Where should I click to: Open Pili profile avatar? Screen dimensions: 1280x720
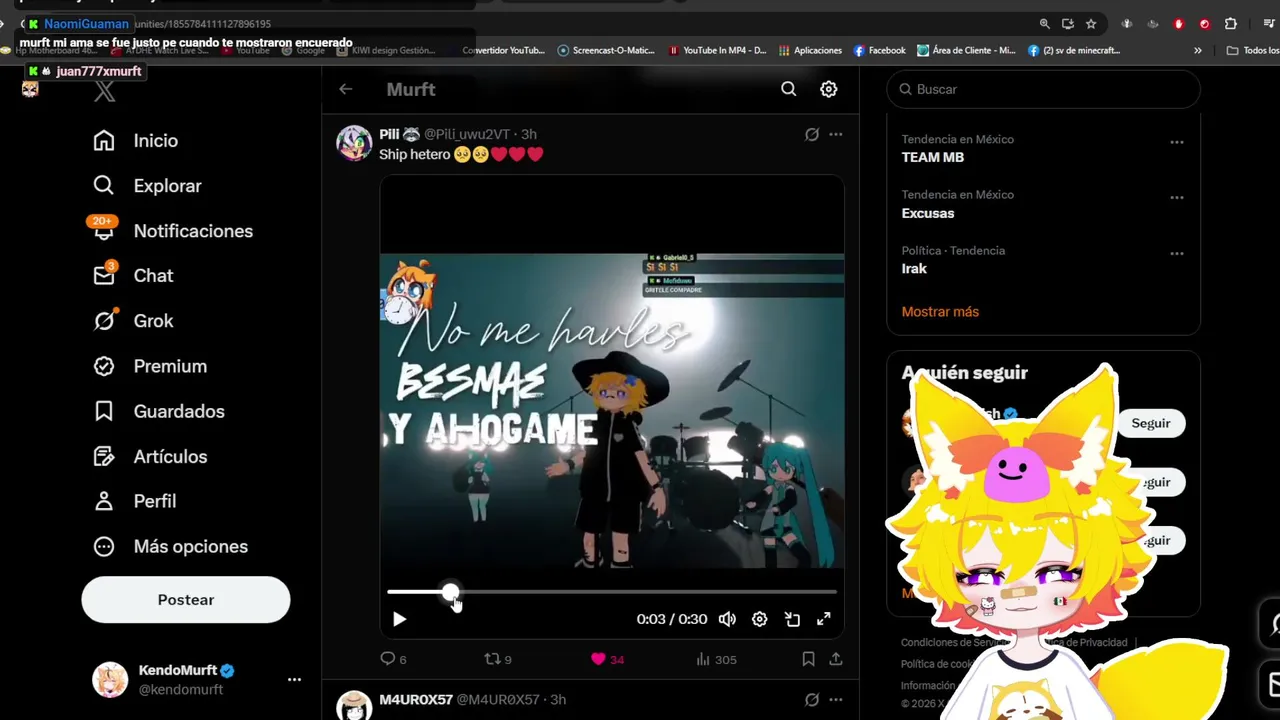tap(354, 143)
